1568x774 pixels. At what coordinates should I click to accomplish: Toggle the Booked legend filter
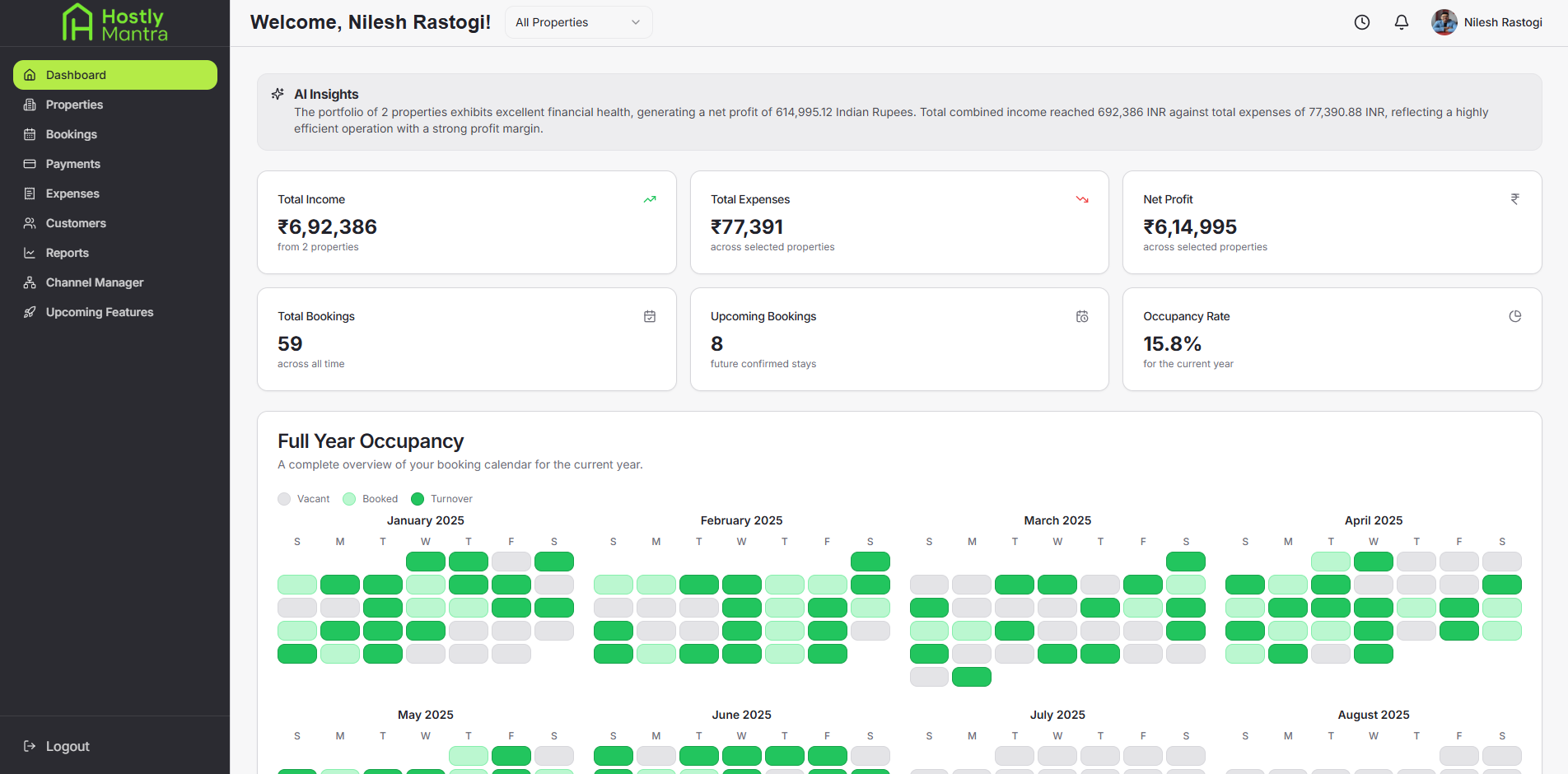coord(348,498)
